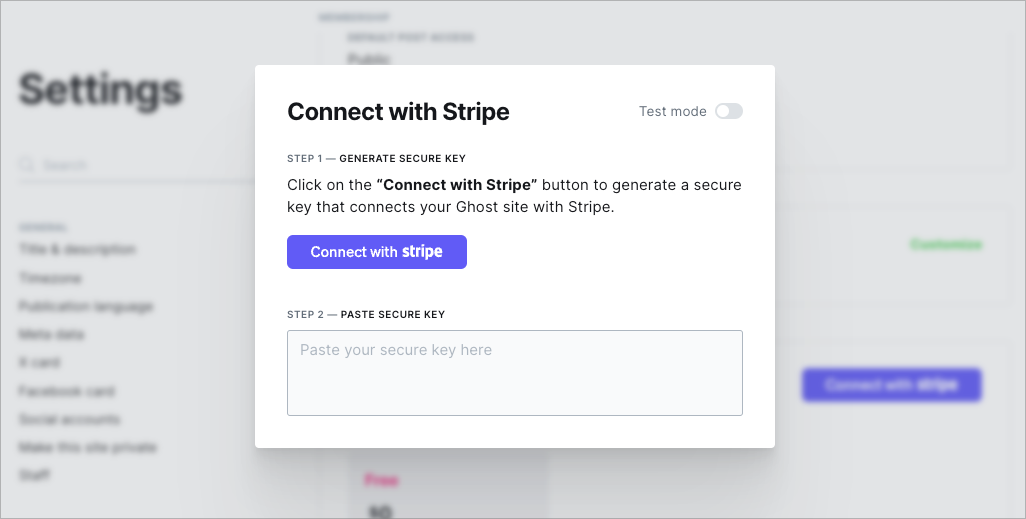Select Make this site private

tap(88, 448)
